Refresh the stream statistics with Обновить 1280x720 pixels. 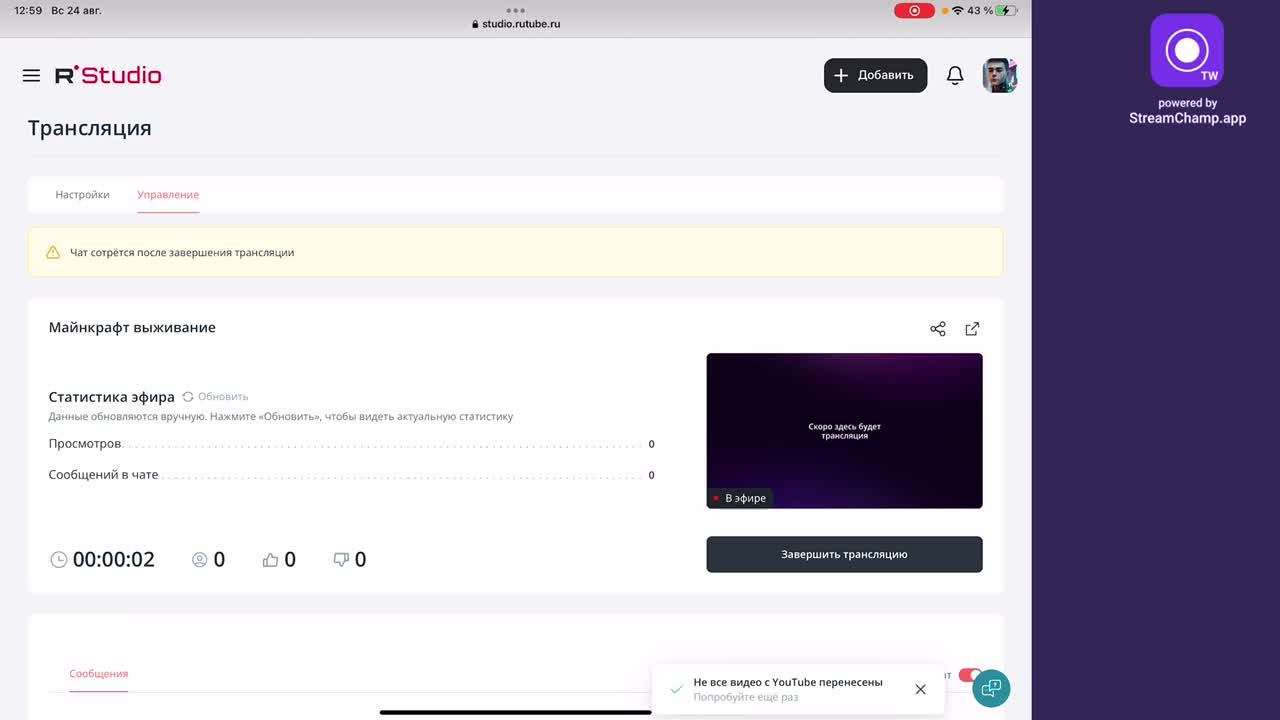tap(215, 397)
